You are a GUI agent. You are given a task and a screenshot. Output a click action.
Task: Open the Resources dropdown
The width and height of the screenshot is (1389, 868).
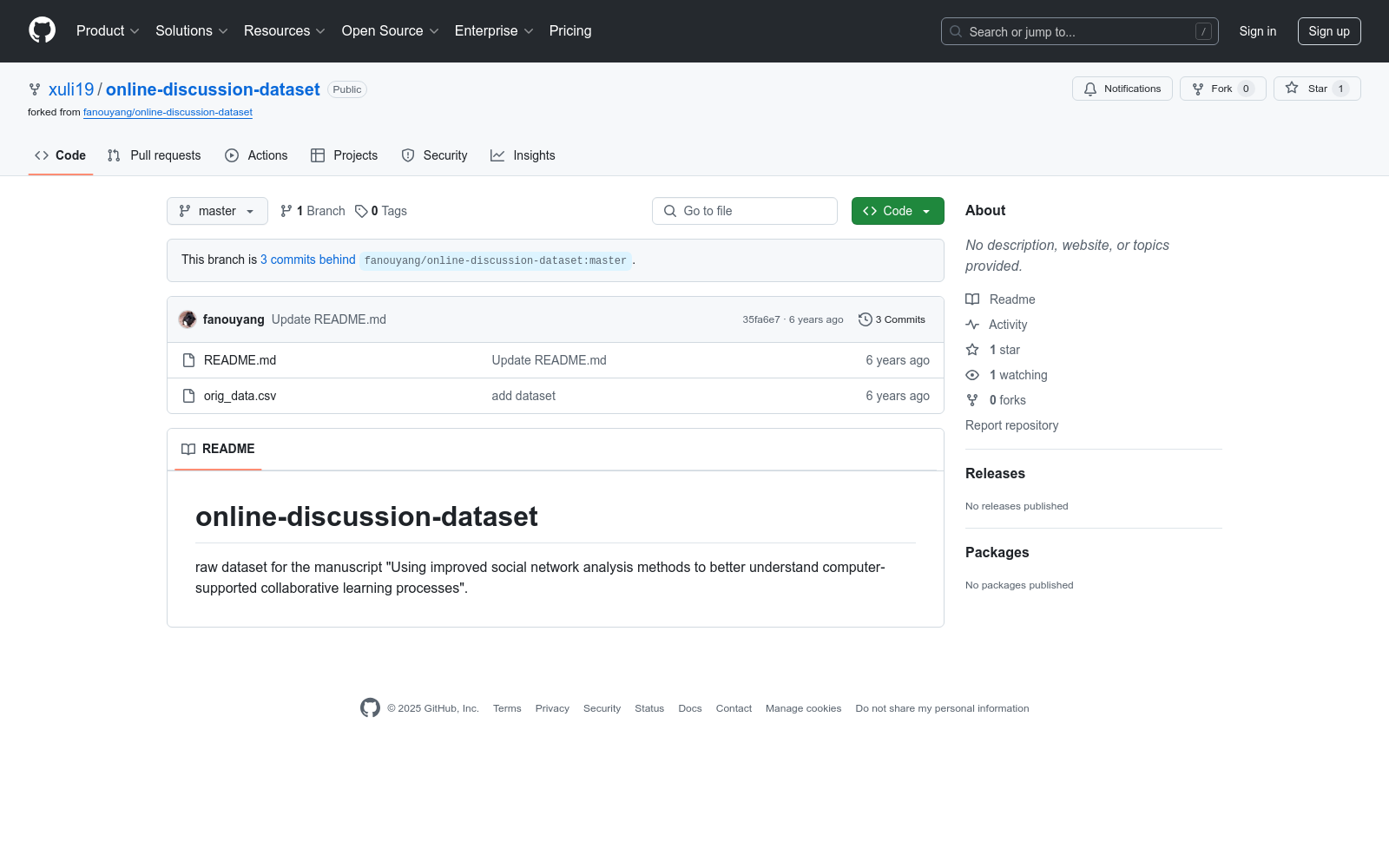(x=285, y=31)
